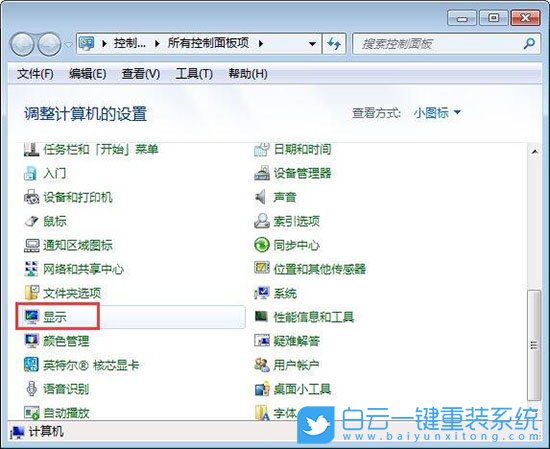Screen dimensions: 550x449
Task: Open the 系统 link
Action: 285,293
